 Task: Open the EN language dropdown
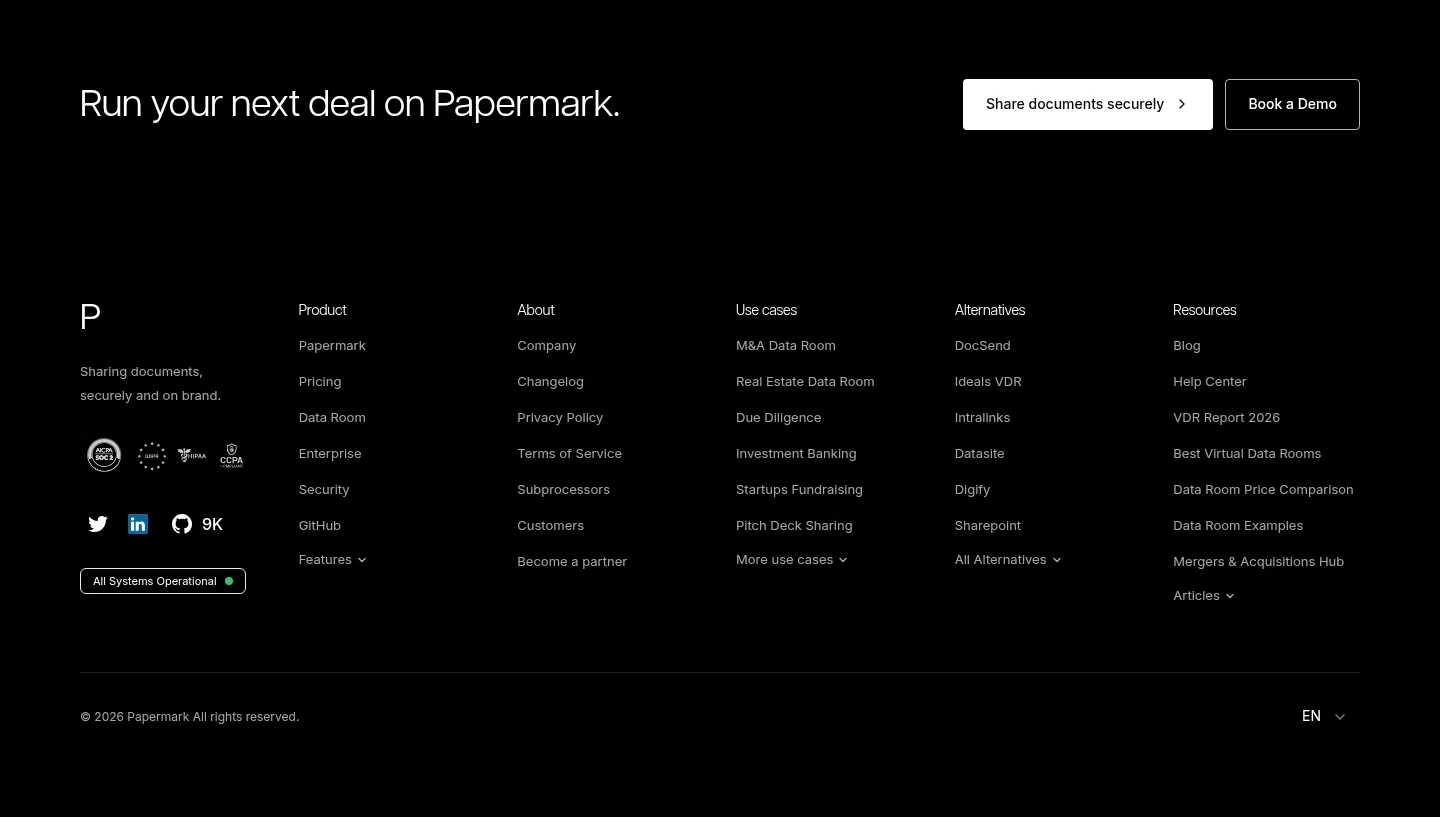click(x=1324, y=716)
